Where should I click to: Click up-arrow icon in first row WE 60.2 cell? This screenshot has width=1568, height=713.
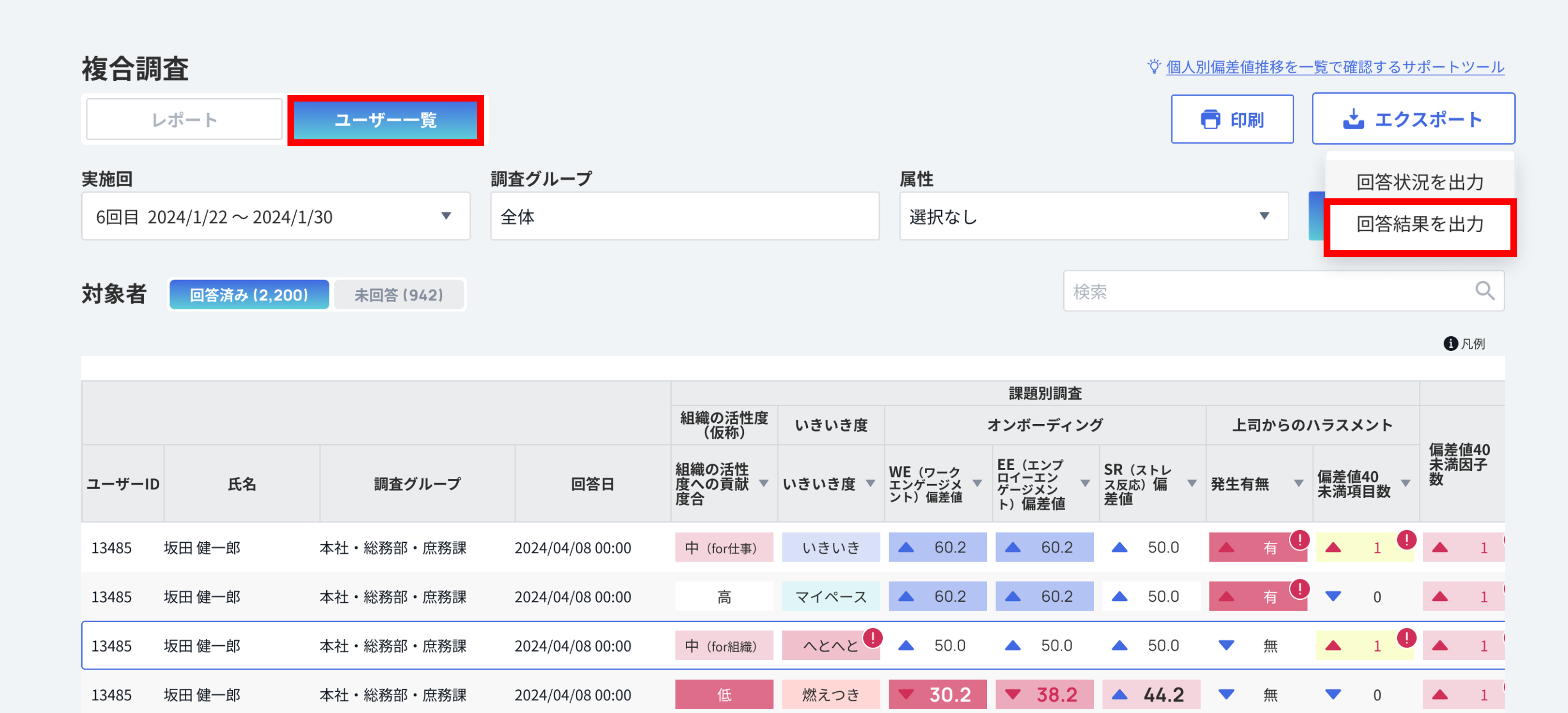pos(906,548)
